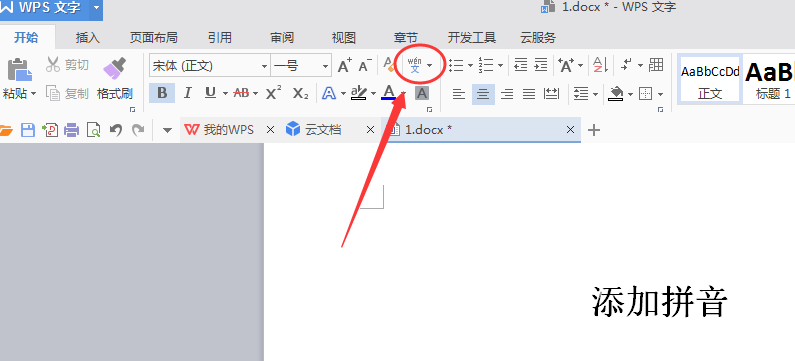The height and width of the screenshot is (361, 795).
Task: Expand the Paste (粘贴) dropdown arrow
Action: pyautogui.click(x=33, y=94)
